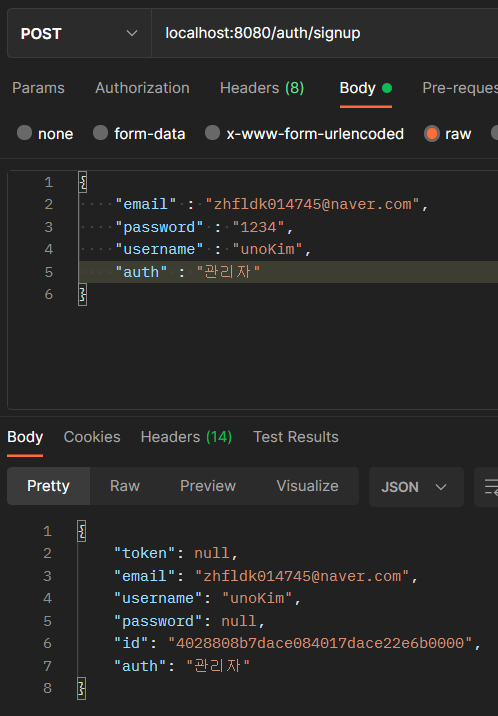The width and height of the screenshot is (498, 716).
Task: Click the request email value zhfldk014745@naver.com
Action: tap(313, 204)
